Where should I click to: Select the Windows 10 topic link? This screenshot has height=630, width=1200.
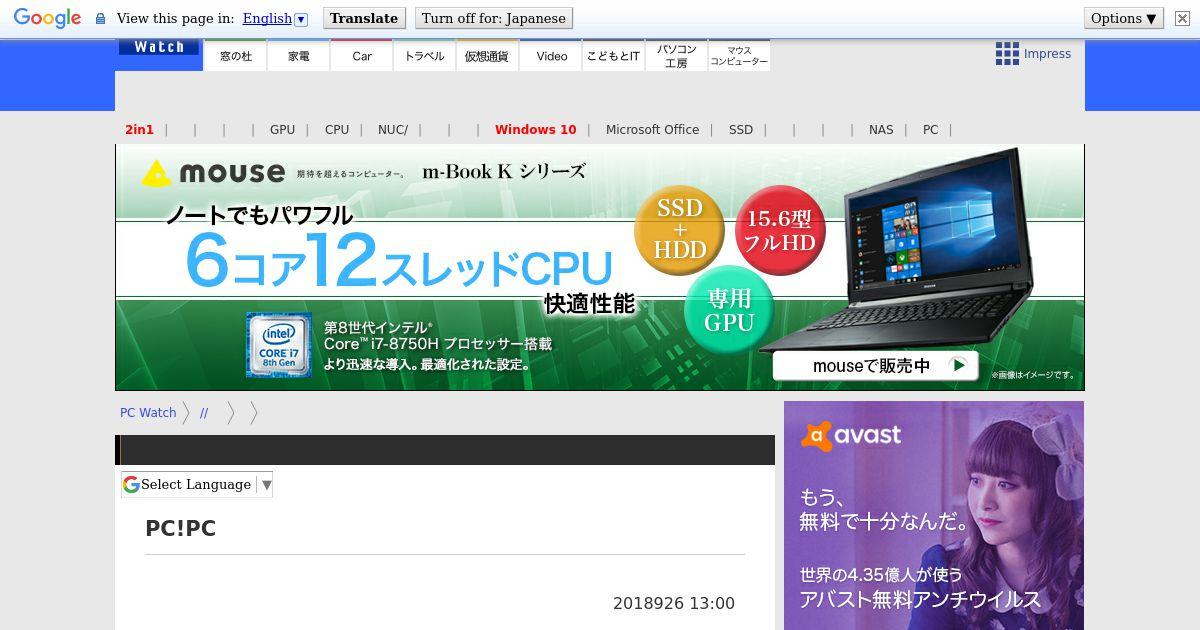[x=535, y=129]
